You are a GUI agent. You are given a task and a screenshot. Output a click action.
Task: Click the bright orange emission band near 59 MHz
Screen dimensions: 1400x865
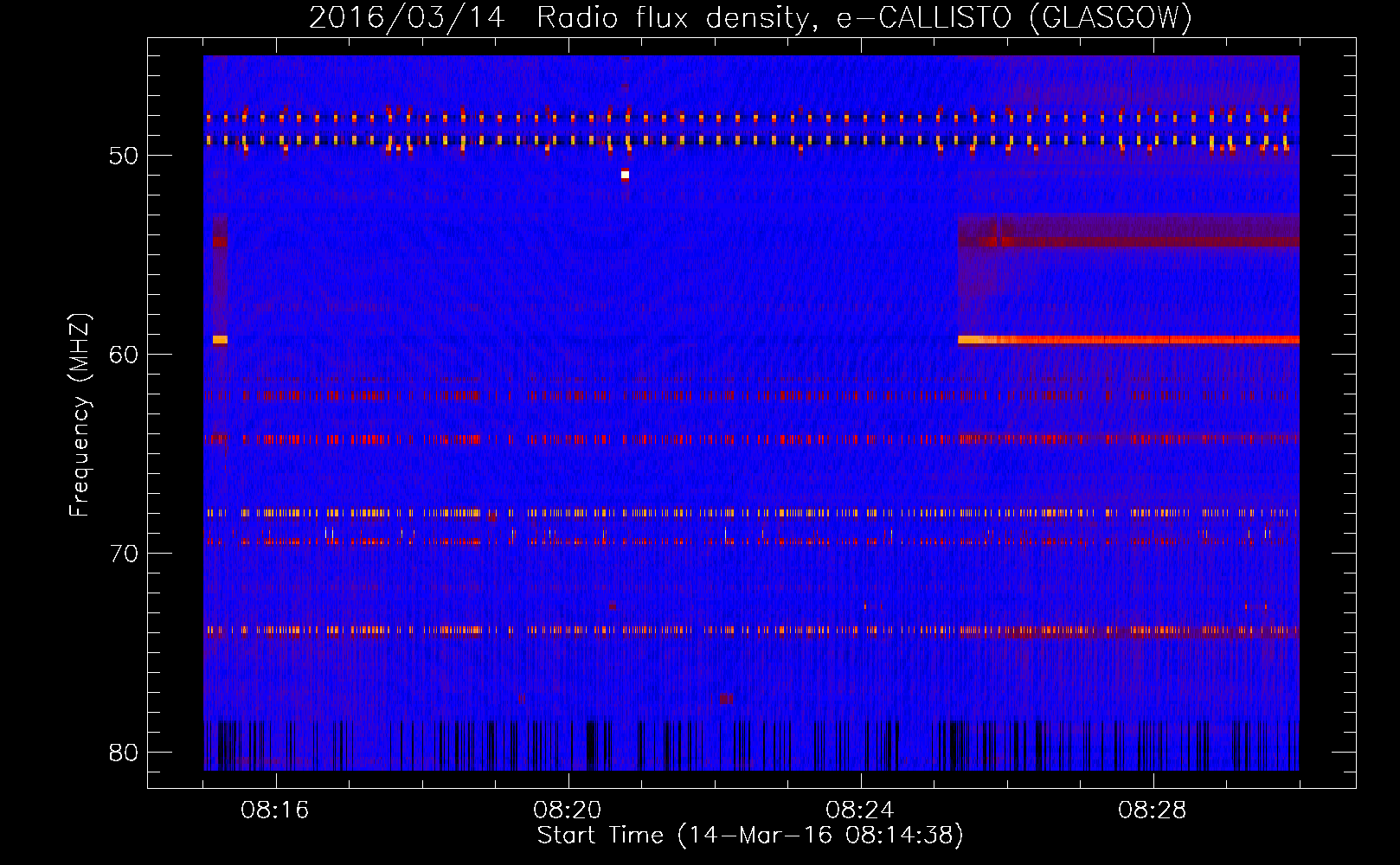pos(1128,340)
